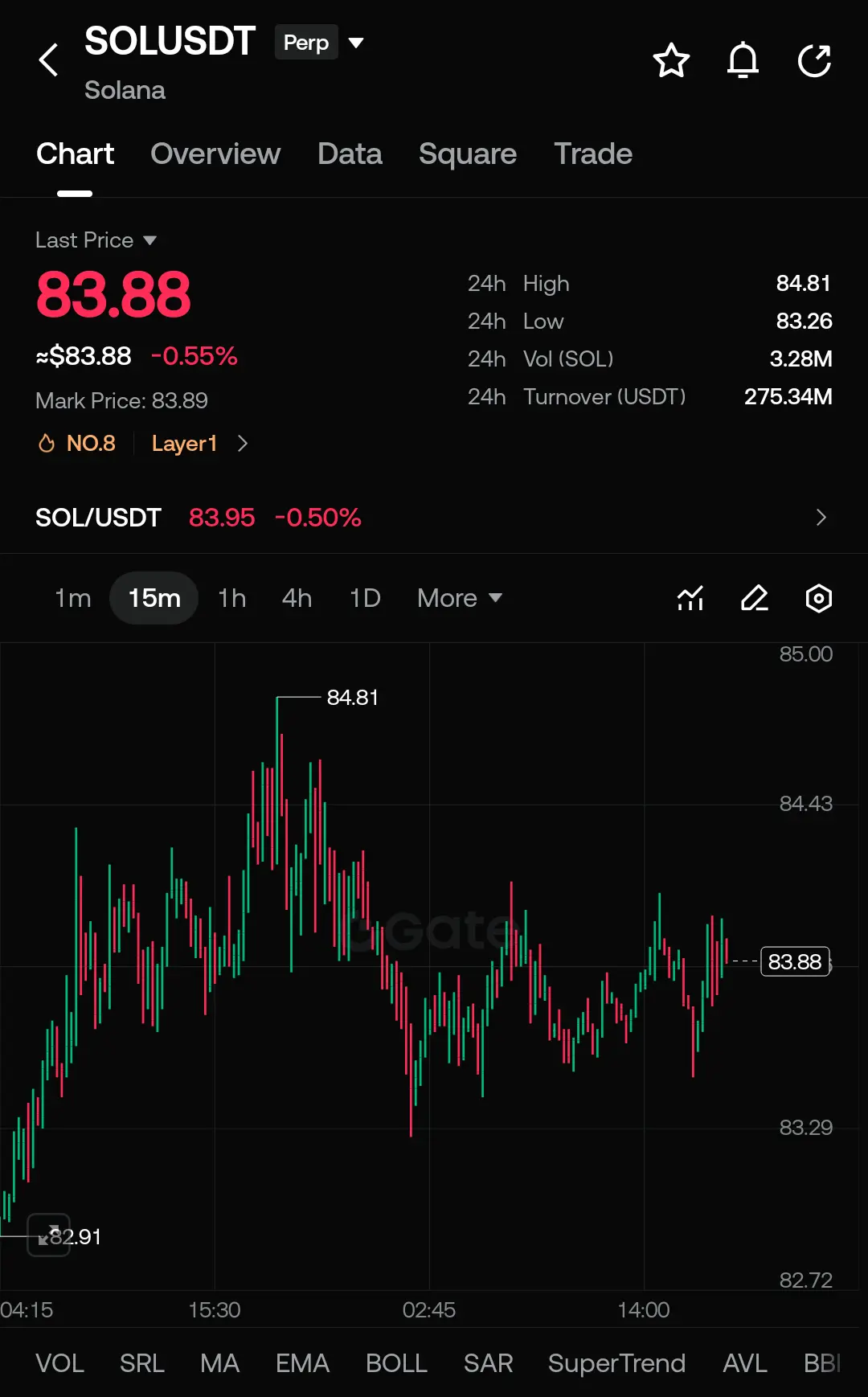
Task: Open chart settings hexagon icon
Action: [x=818, y=598]
